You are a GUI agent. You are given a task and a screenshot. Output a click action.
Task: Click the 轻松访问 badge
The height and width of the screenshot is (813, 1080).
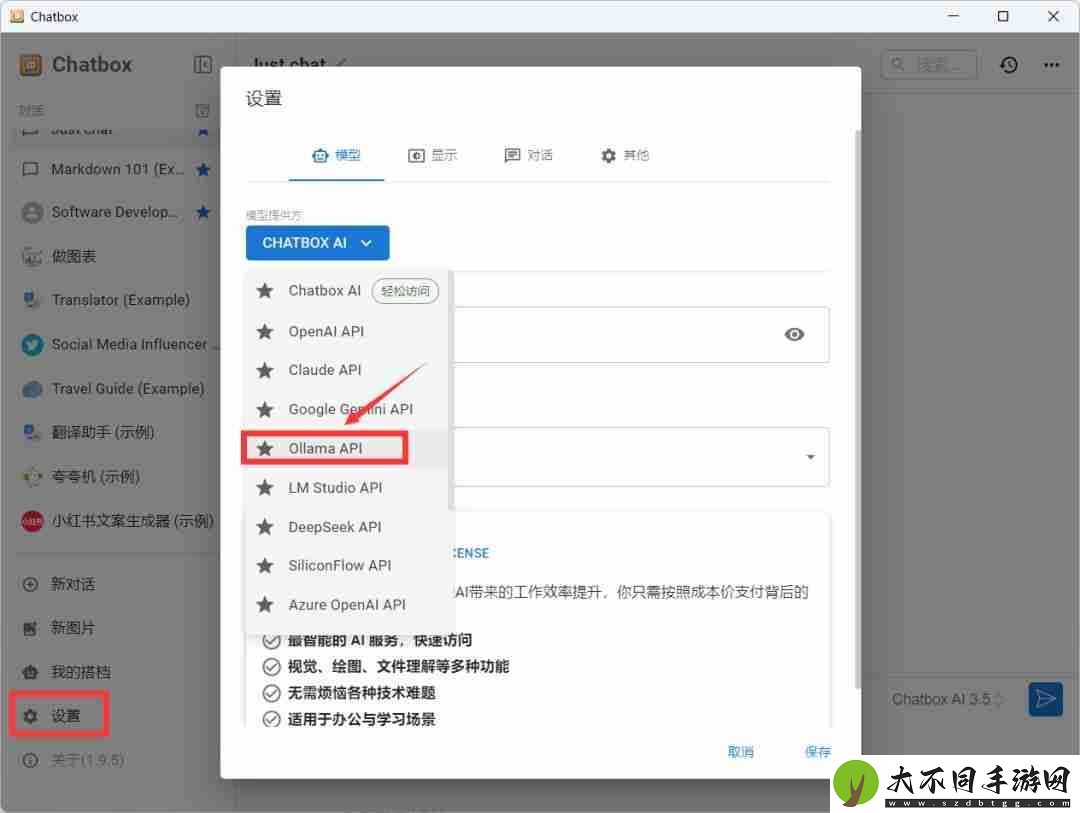pos(405,291)
